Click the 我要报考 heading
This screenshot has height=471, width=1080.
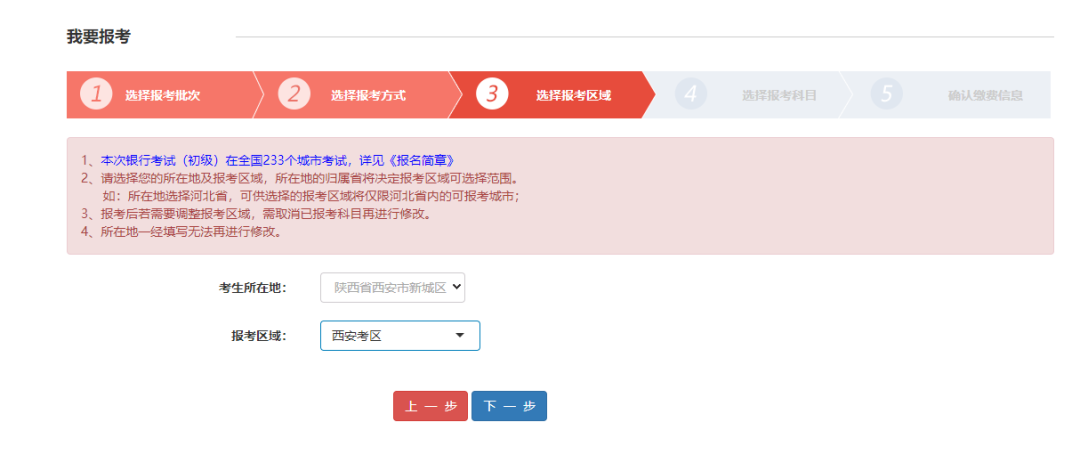pos(98,37)
